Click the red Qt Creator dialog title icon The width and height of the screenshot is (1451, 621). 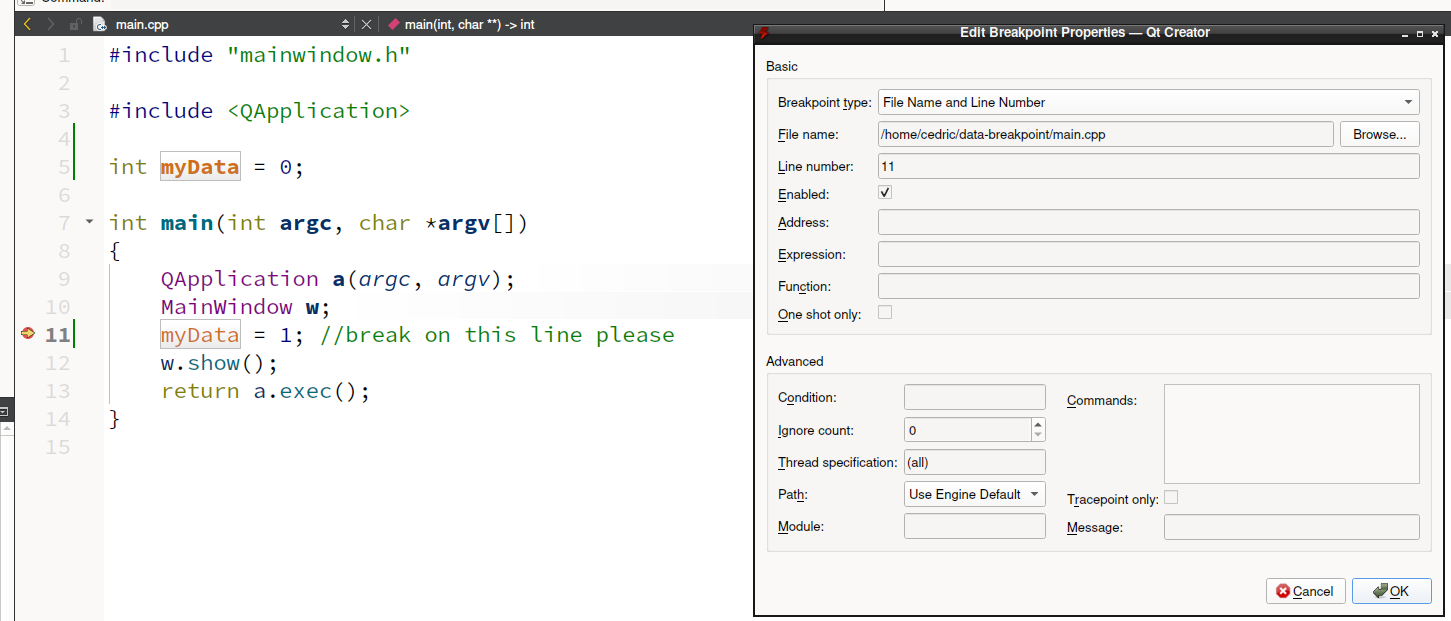(764, 33)
